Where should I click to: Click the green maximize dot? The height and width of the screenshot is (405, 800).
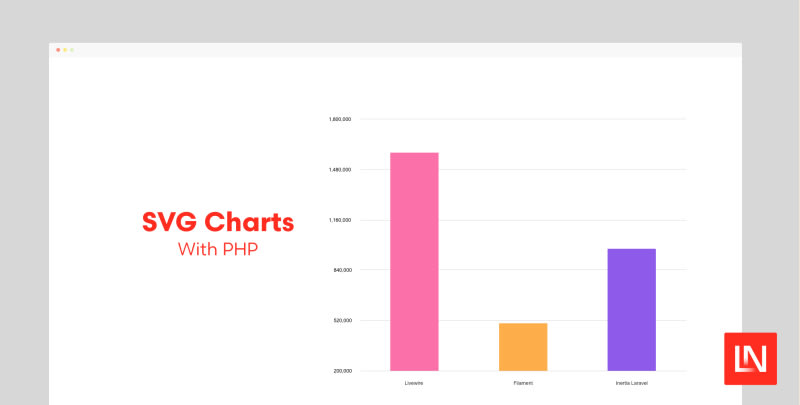point(72,50)
